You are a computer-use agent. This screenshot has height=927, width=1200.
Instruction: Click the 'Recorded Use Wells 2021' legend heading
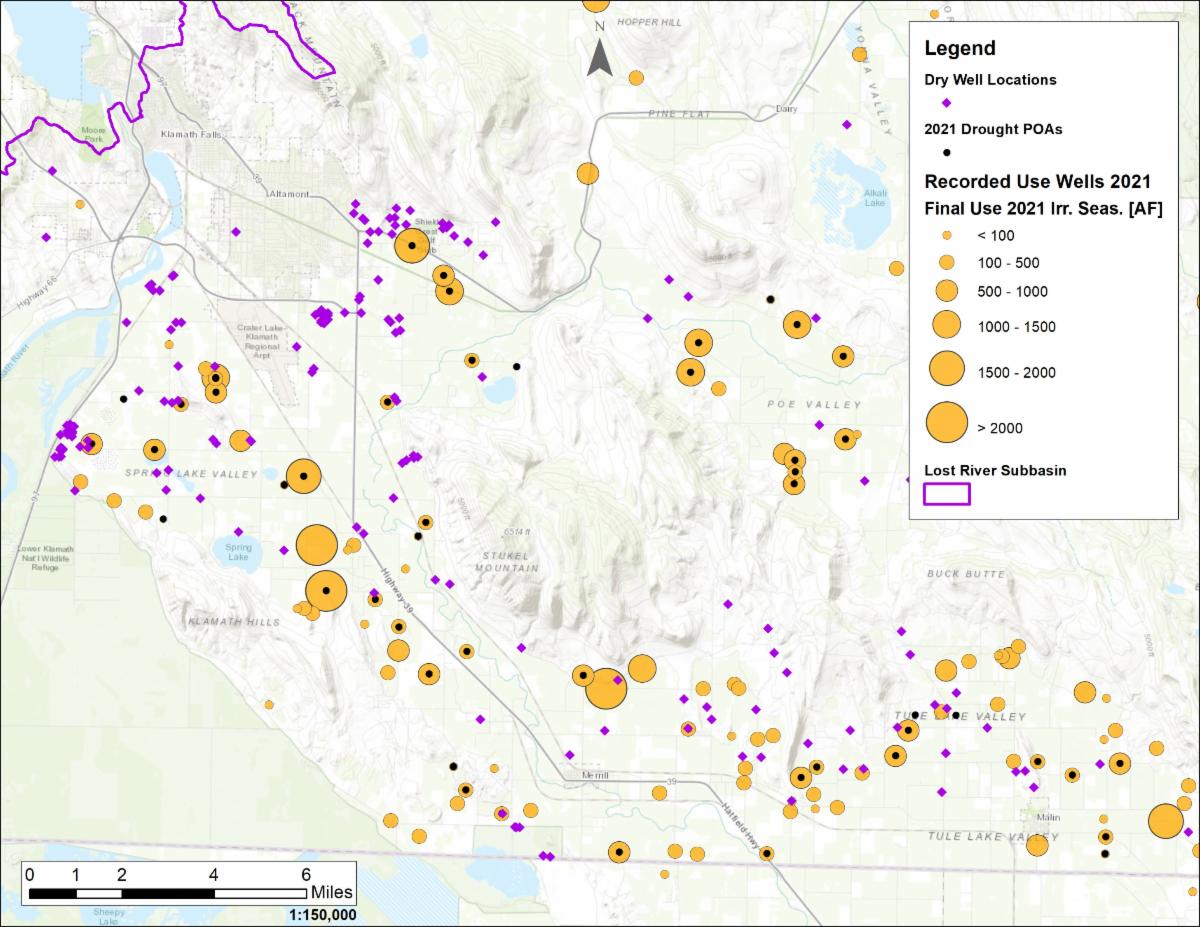[x=1037, y=182]
